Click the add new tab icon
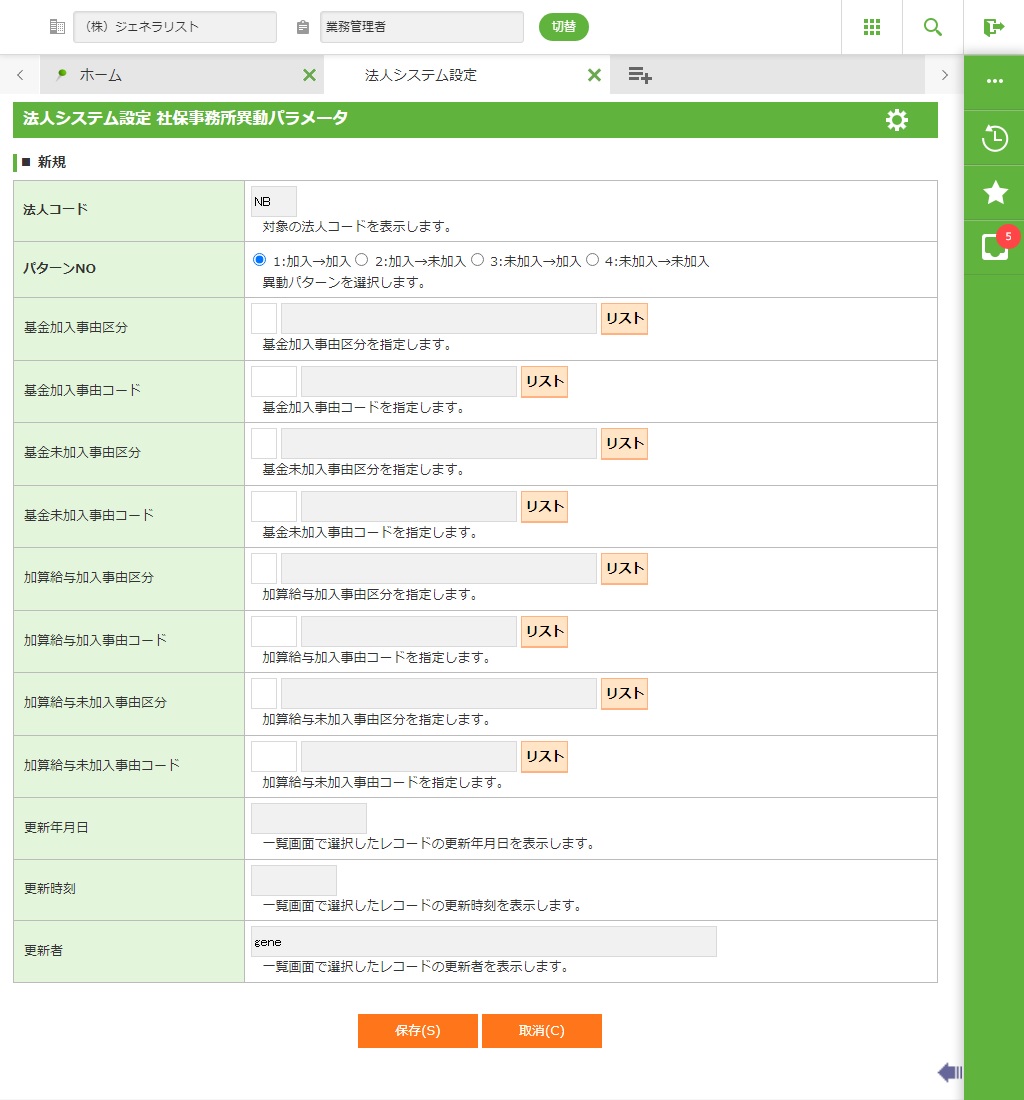Image resolution: width=1024 pixels, height=1100 pixels. tap(640, 75)
